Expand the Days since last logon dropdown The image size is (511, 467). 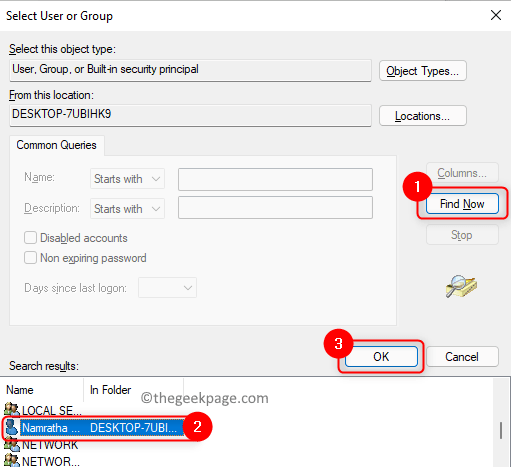pos(167,288)
